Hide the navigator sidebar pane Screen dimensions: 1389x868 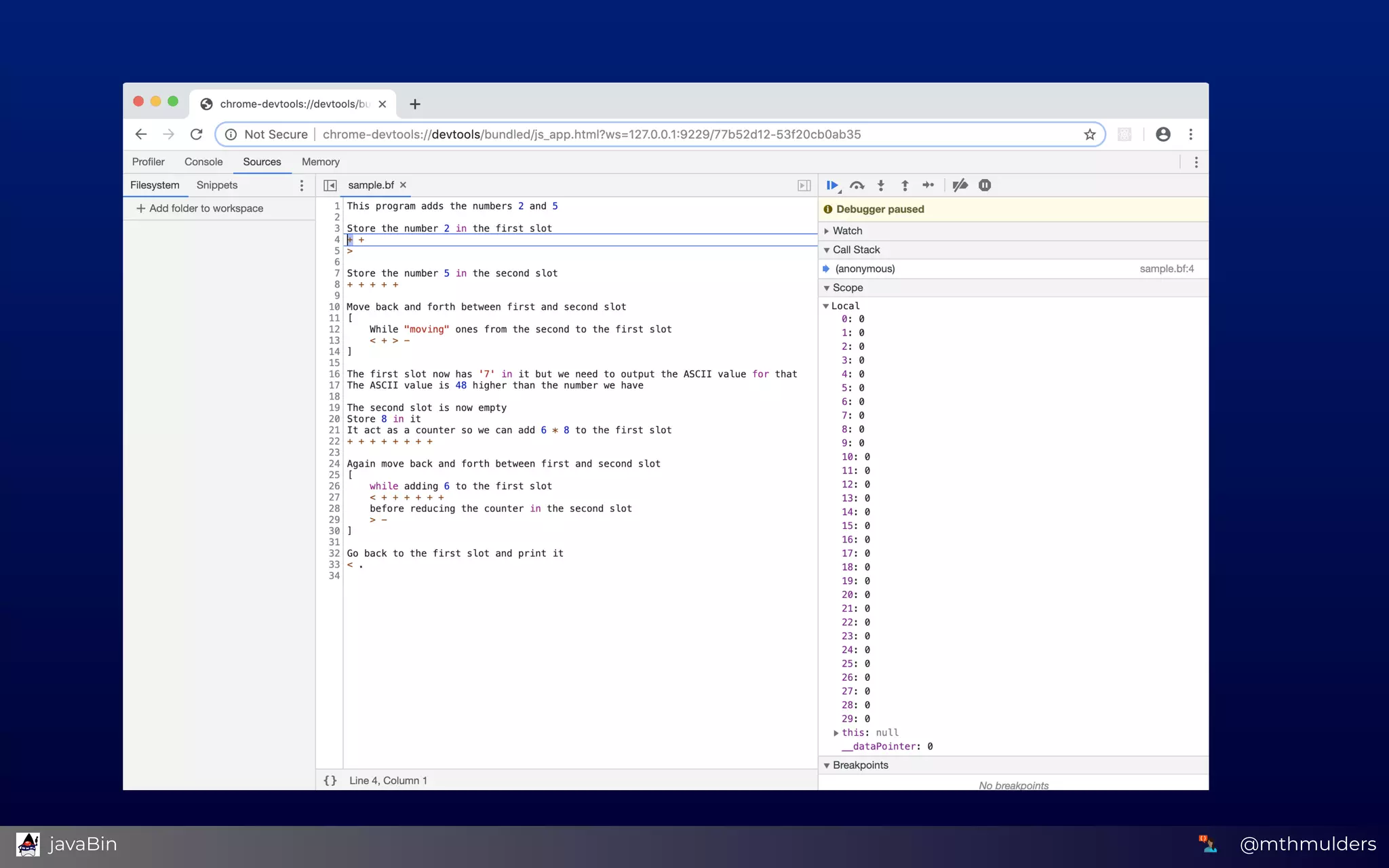[330, 185]
